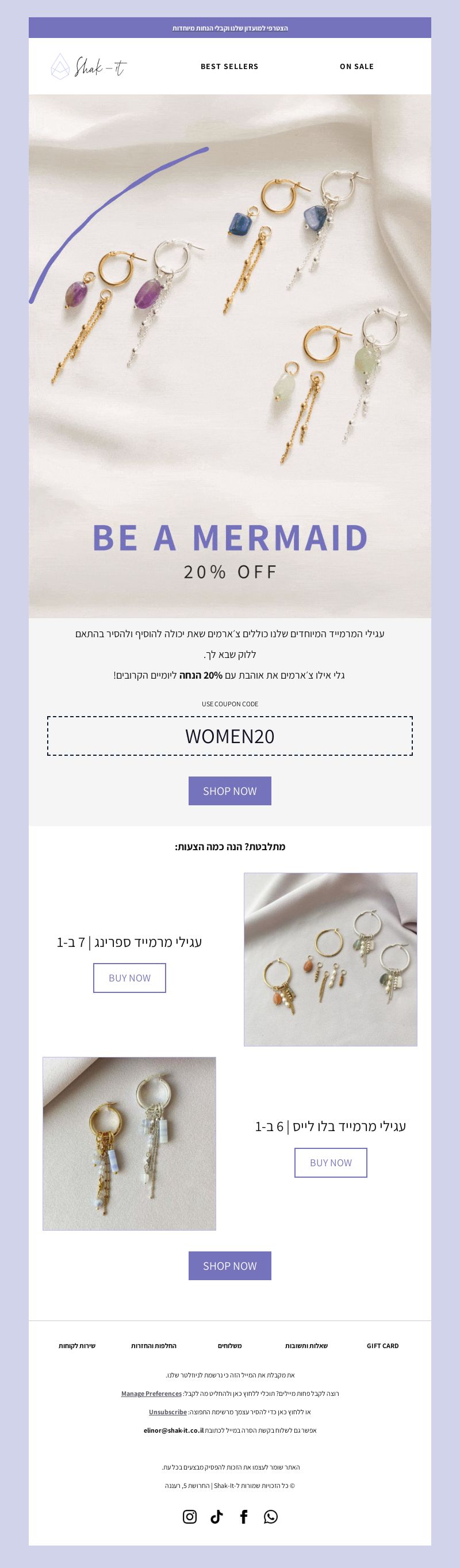Open the BEST SELLERS menu link
Screen dimensions: 460x1568
pos(229,66)
